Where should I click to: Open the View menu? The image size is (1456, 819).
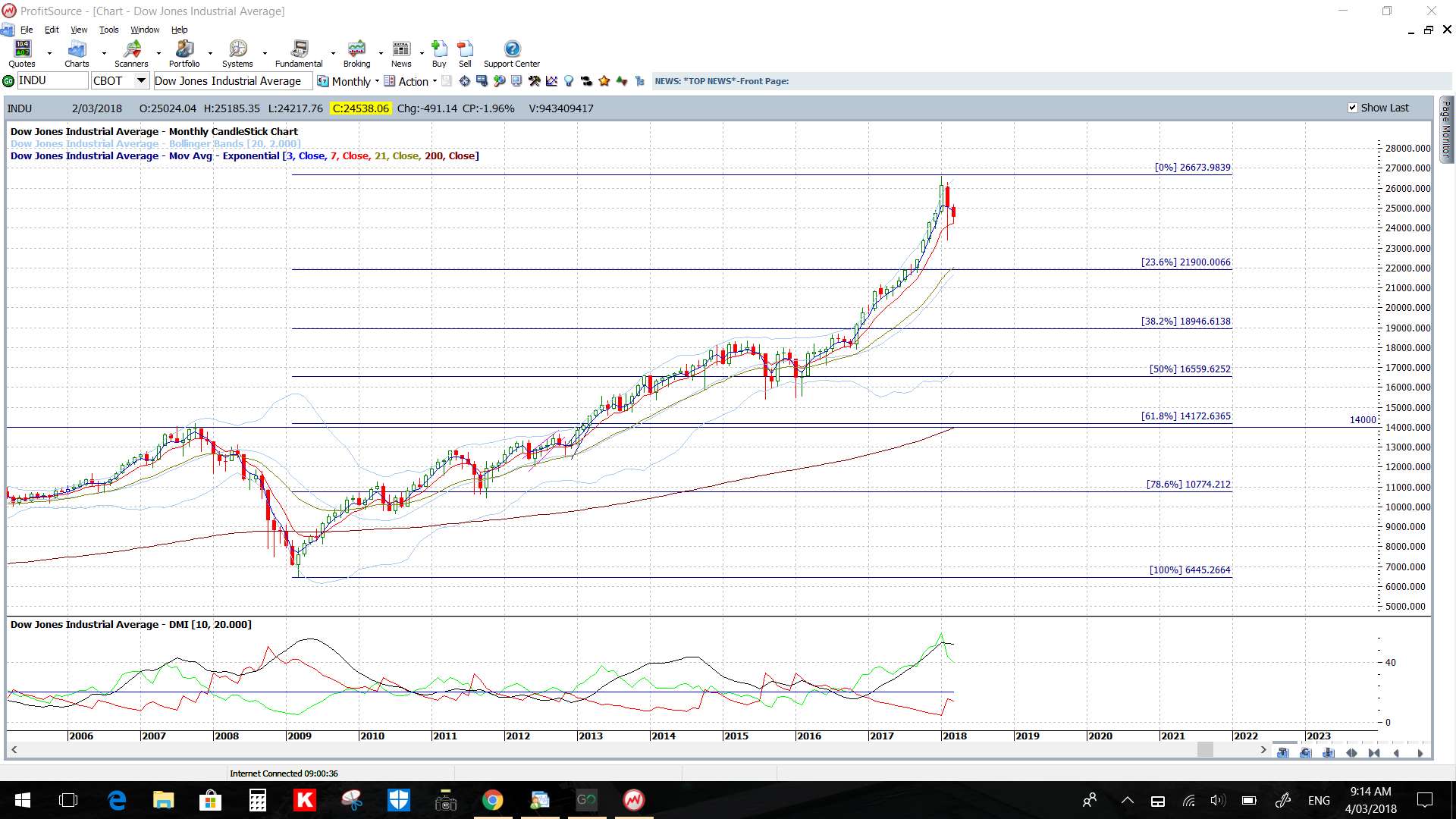click(79, 30)
